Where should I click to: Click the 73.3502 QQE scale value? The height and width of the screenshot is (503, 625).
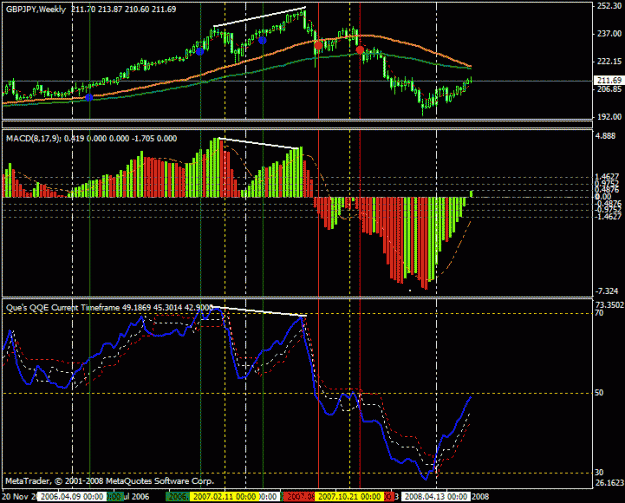609,305
